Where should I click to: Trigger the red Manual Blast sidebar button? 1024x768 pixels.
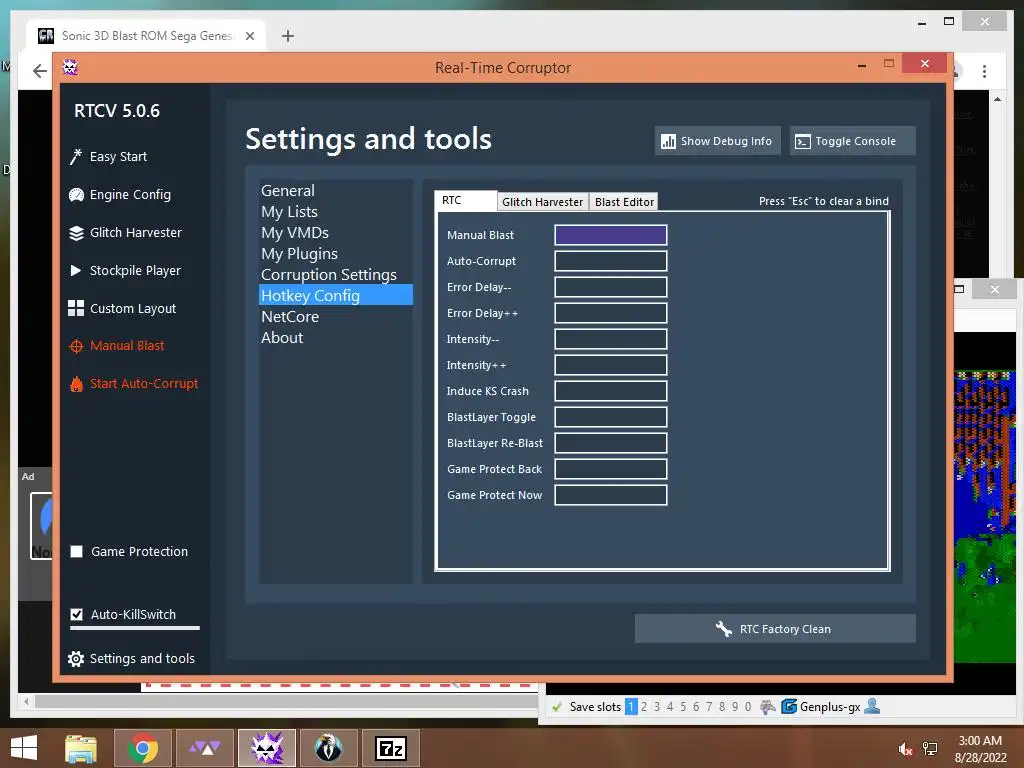pos(117,346)
